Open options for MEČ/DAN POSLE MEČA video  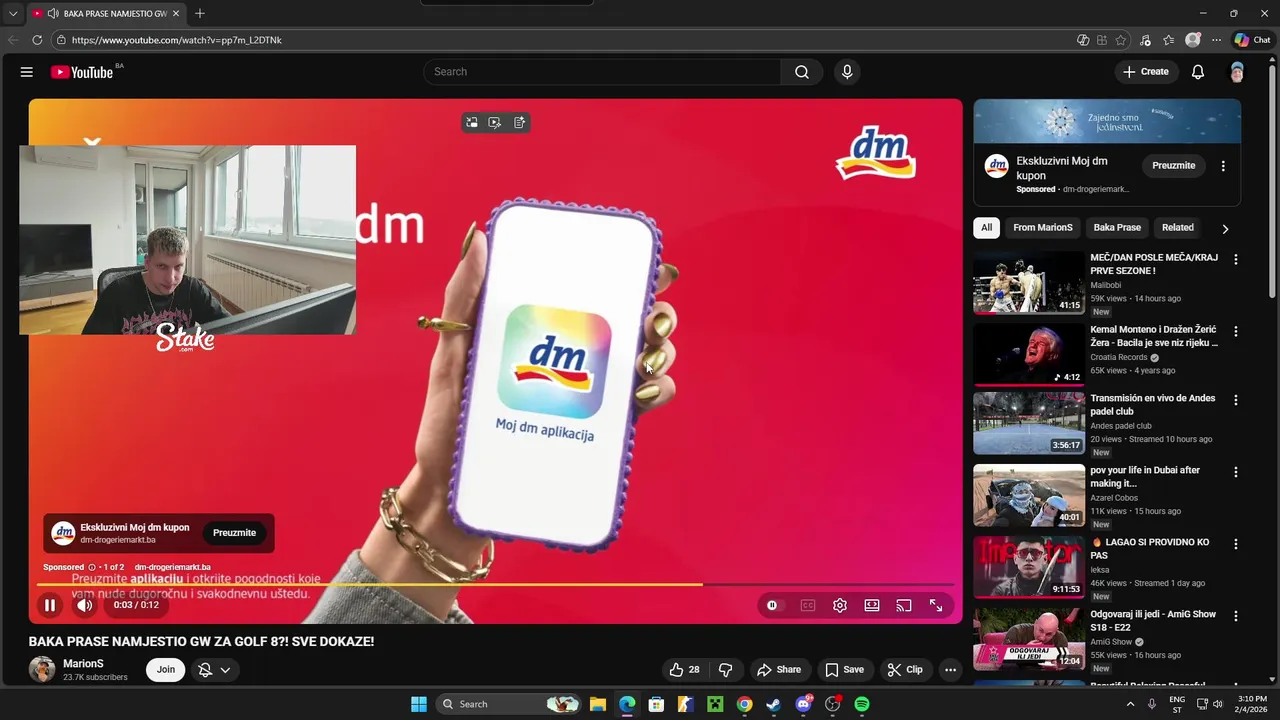[x=1235, y=259]
